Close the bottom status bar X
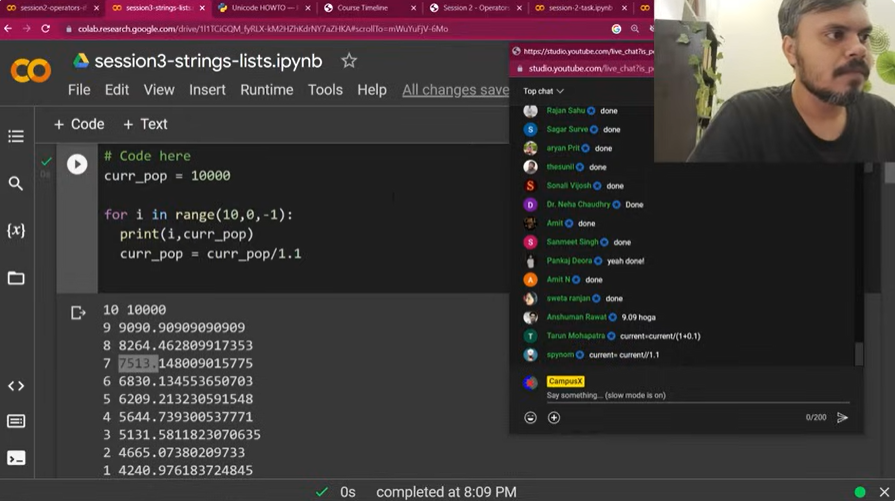This screenshot has height=501, width=895. click(x=884, y=492)
